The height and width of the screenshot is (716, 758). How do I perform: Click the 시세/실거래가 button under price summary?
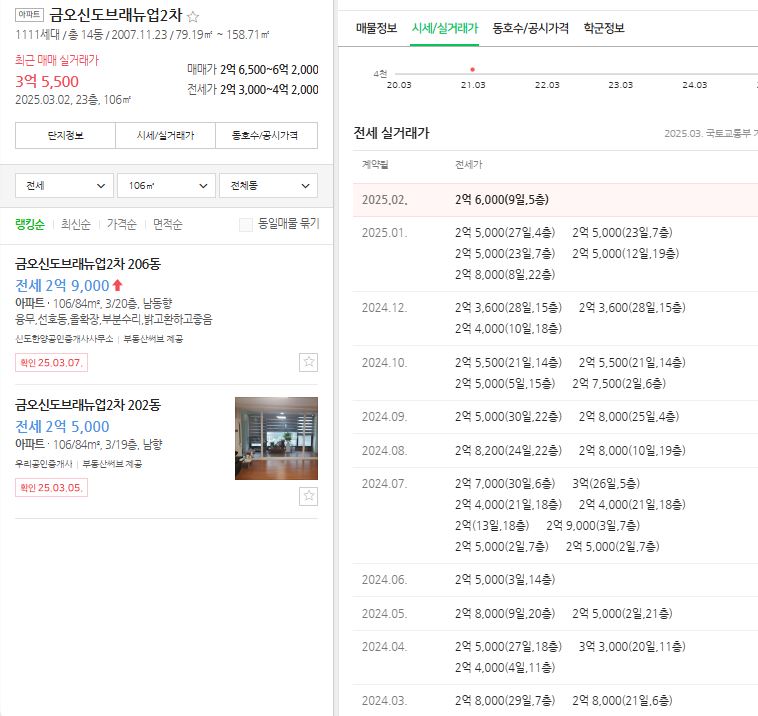165,135
